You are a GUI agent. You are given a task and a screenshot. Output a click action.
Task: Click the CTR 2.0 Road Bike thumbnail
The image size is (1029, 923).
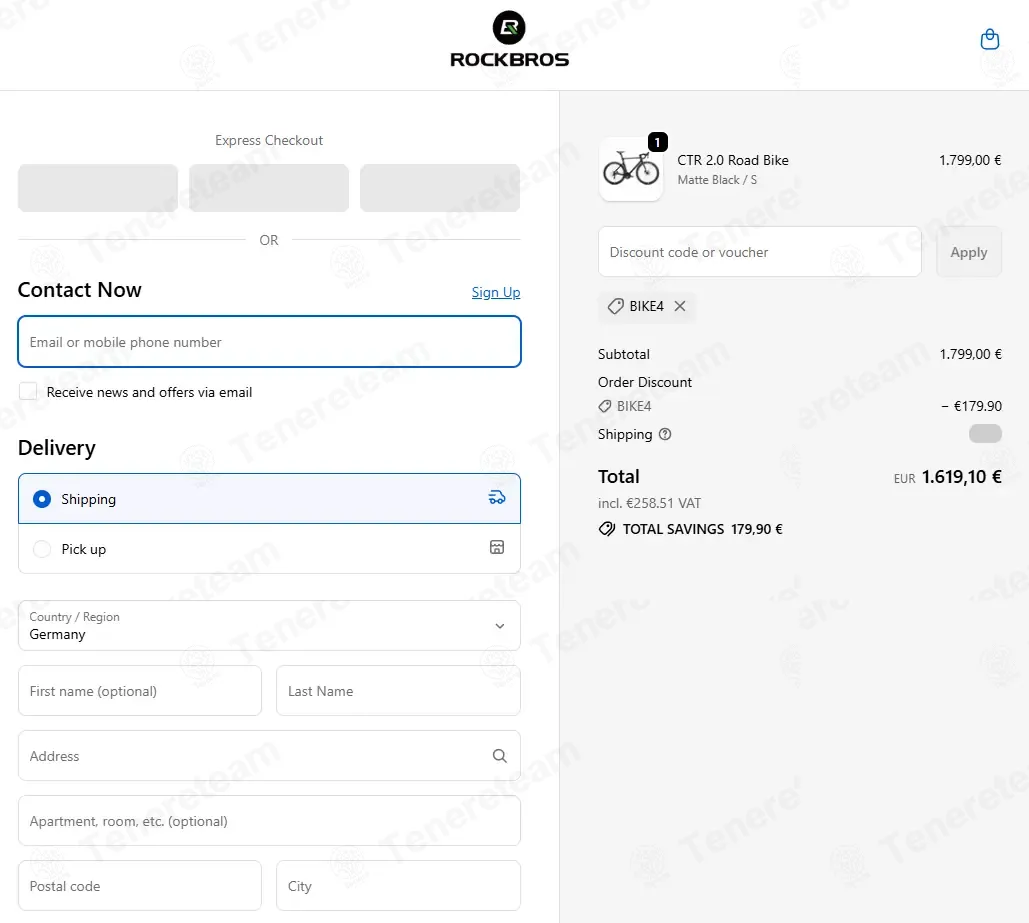631,169
